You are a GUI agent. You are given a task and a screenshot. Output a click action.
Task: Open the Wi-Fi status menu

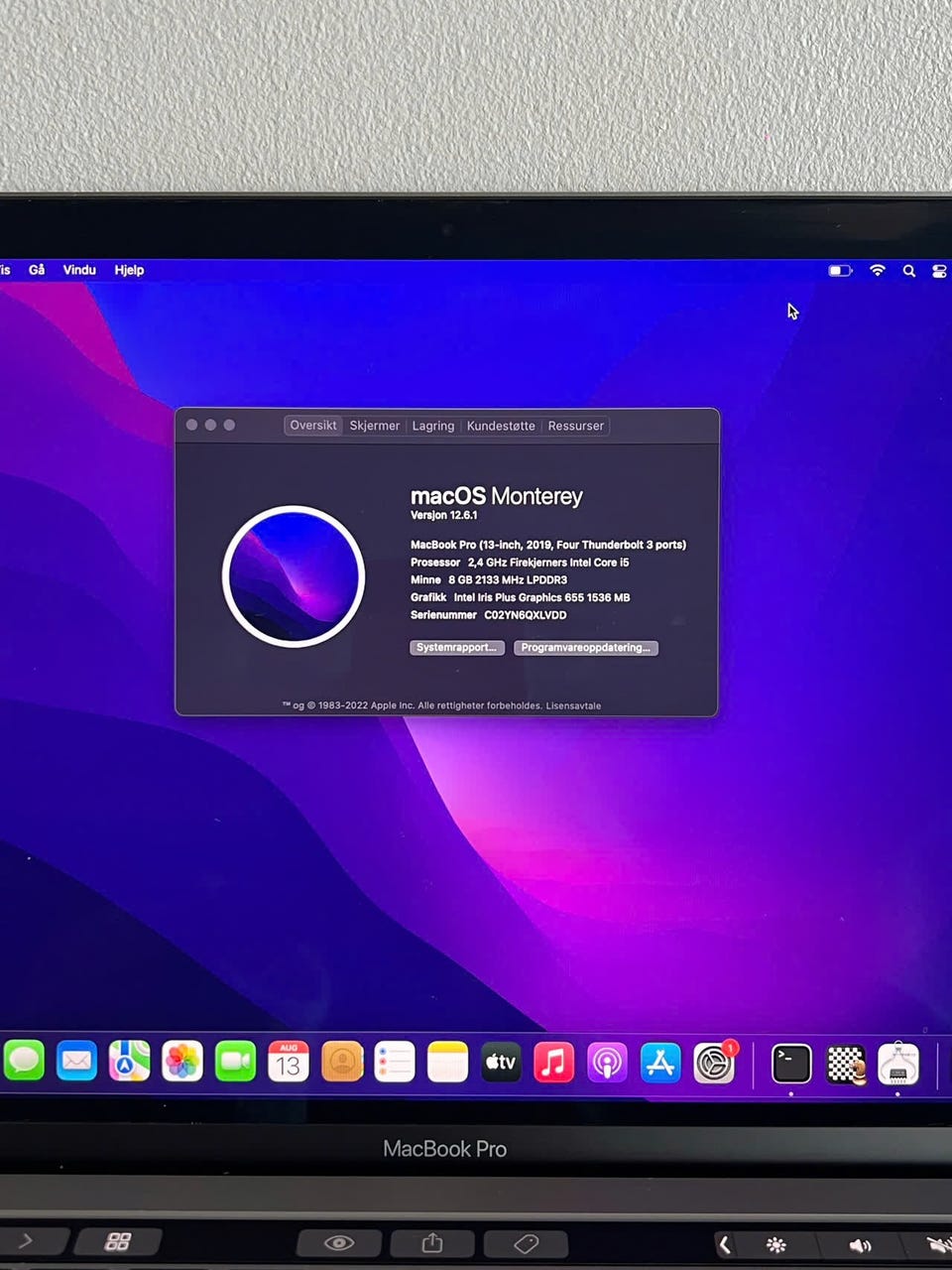point(877,270)
